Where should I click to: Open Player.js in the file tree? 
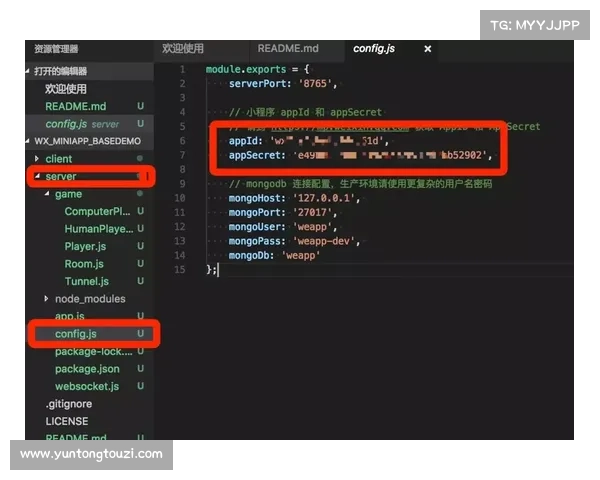point(85,247)
